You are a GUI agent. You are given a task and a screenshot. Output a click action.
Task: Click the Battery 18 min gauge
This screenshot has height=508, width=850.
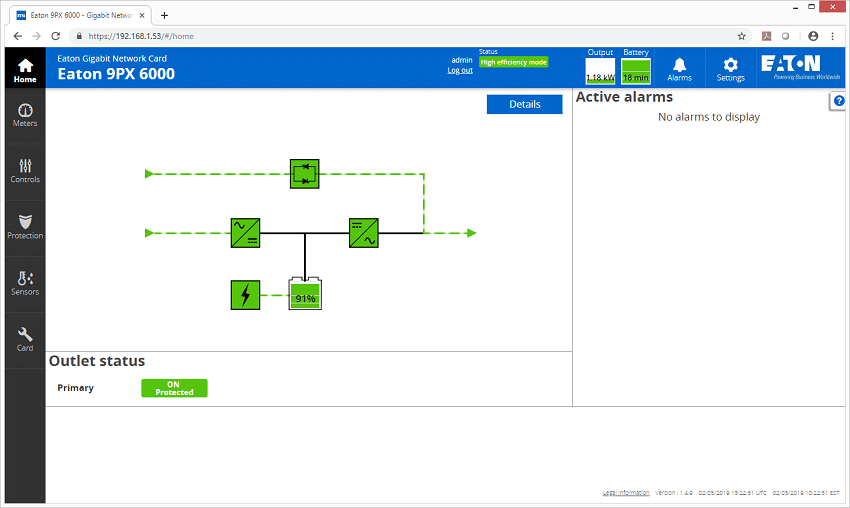(636, 71)
